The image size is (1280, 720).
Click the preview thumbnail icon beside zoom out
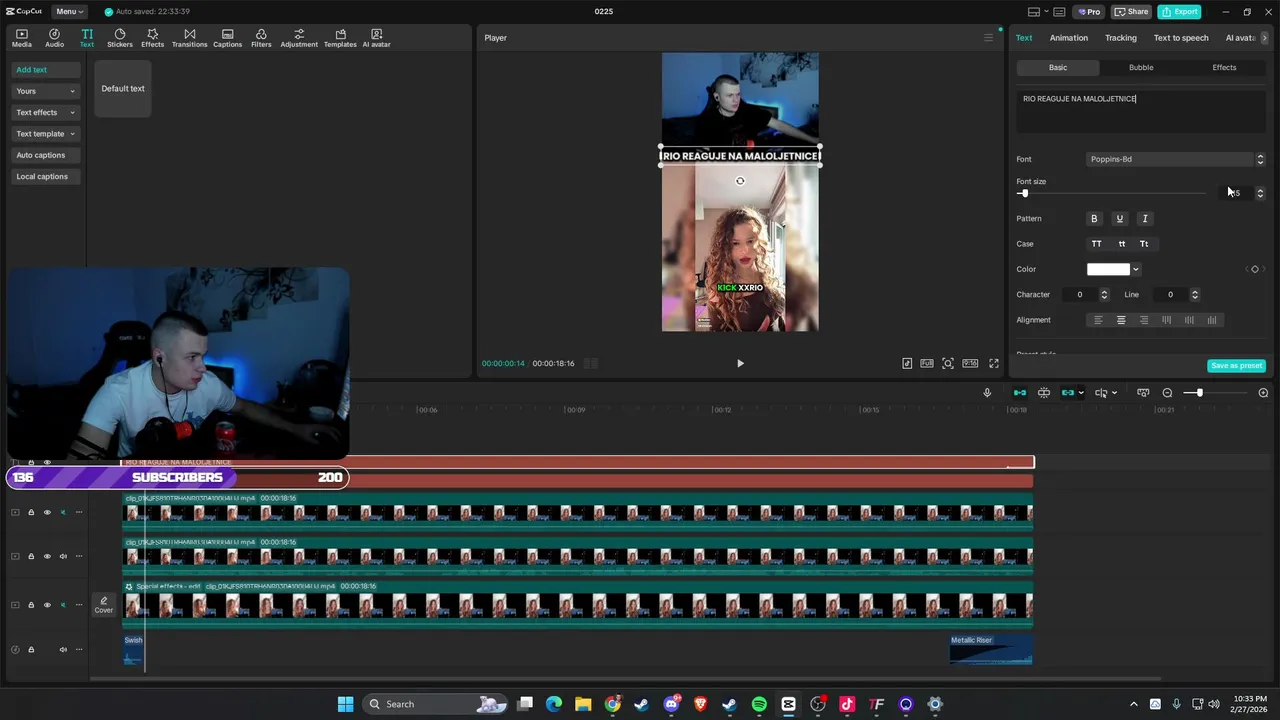1143,393
